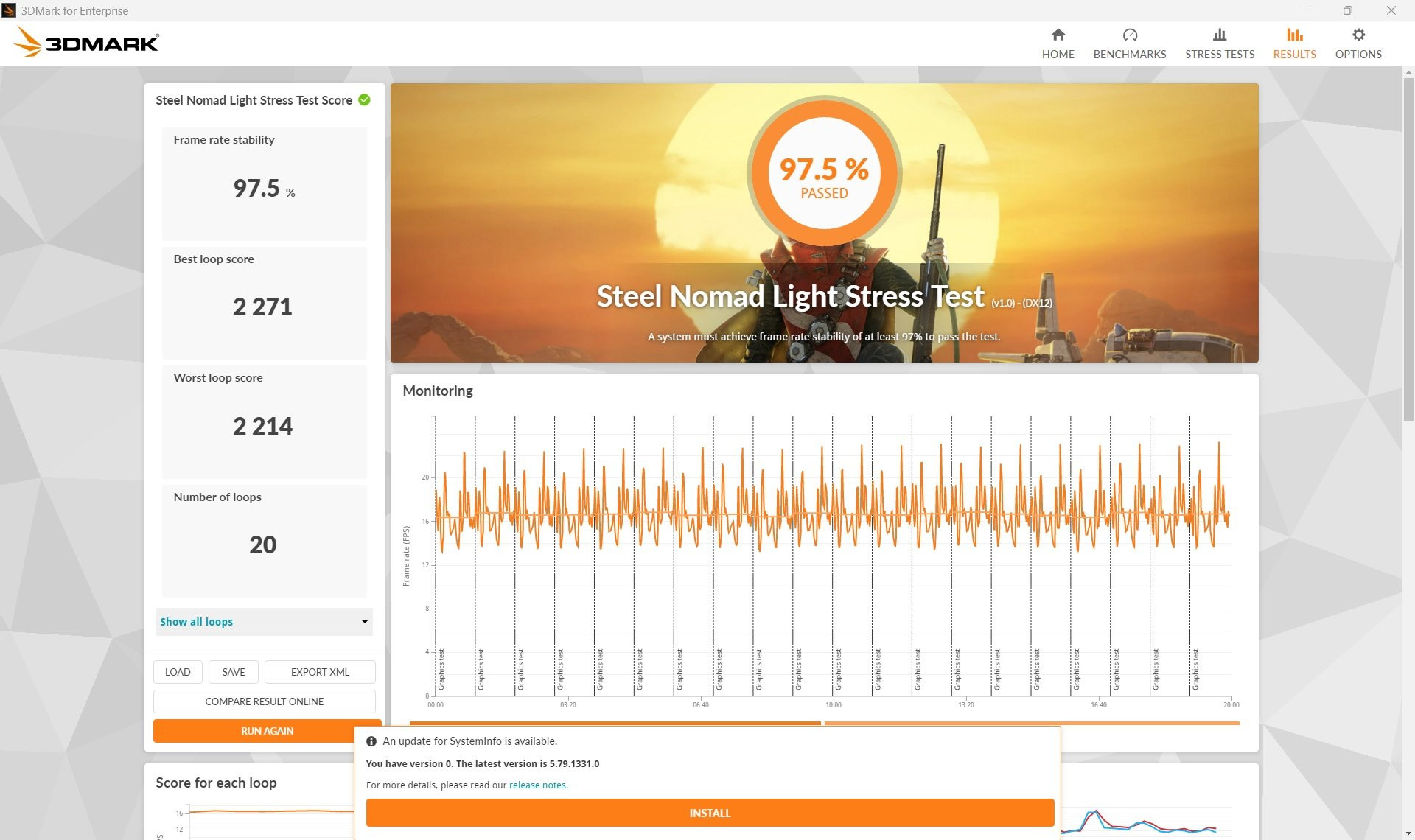
Task: Click the left orange progress bar below chart
Action: 615,723
